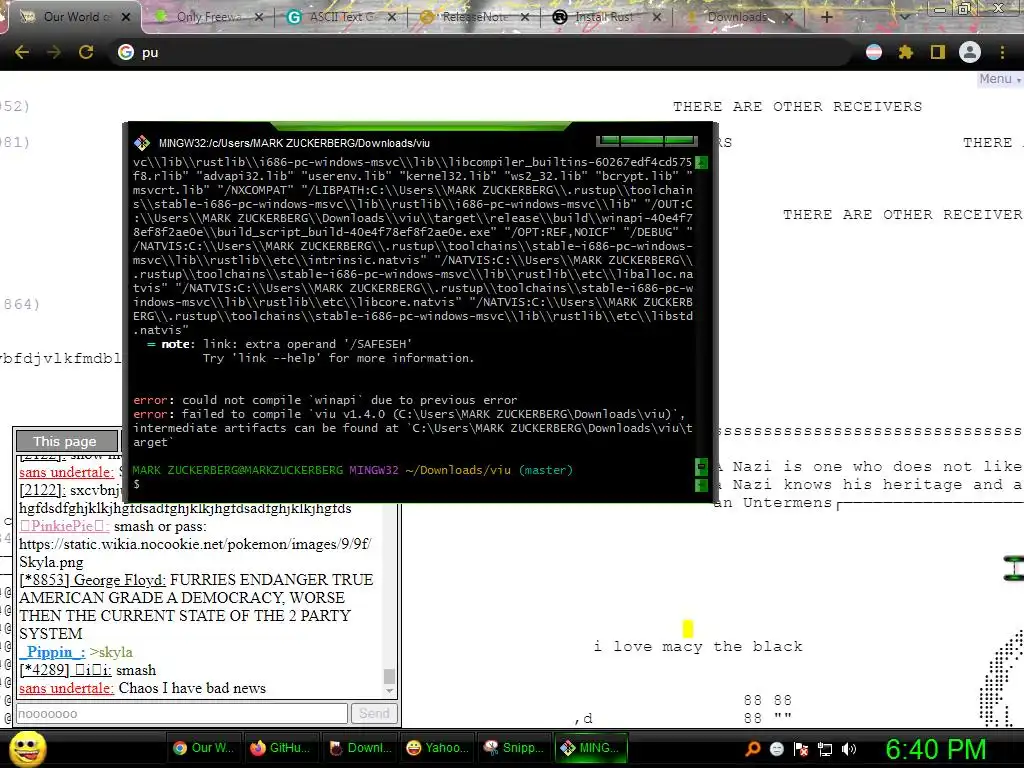The width and height of the screenshot is (1024, 768).
Task: Click the orange search tray icon
Action: (752, 749)
